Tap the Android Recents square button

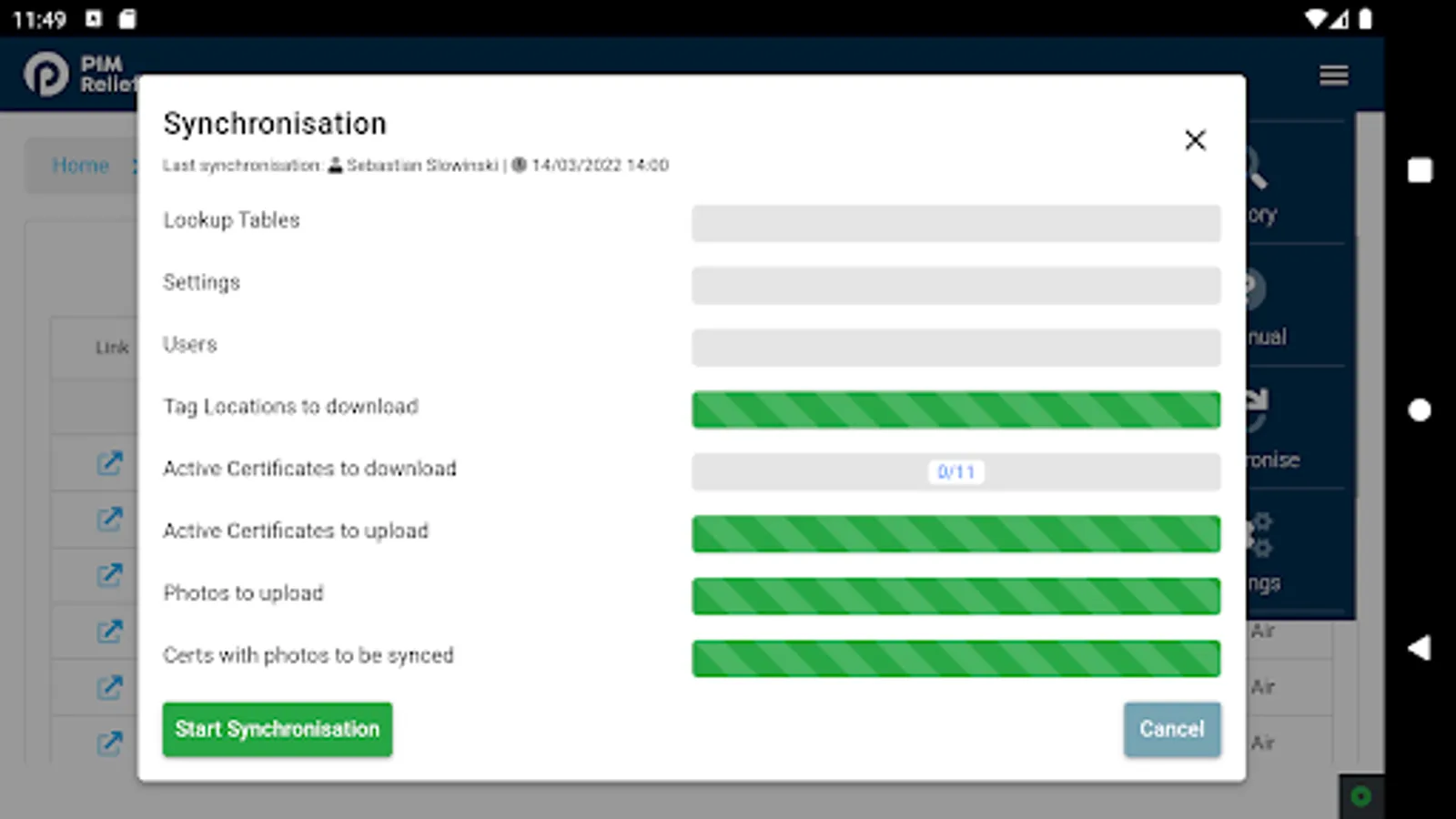click(1420, 170)
